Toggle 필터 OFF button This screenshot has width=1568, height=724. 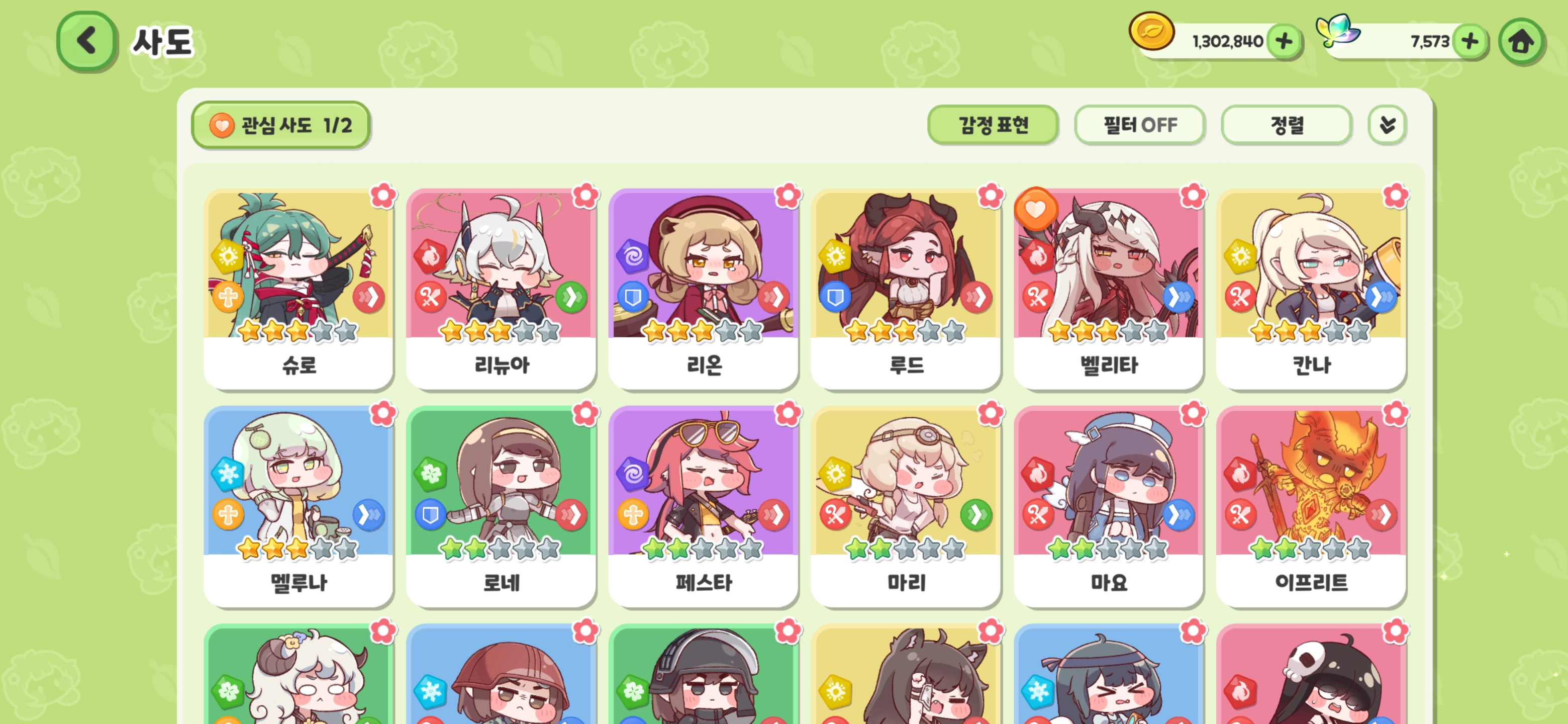(x=1139, y=125)
